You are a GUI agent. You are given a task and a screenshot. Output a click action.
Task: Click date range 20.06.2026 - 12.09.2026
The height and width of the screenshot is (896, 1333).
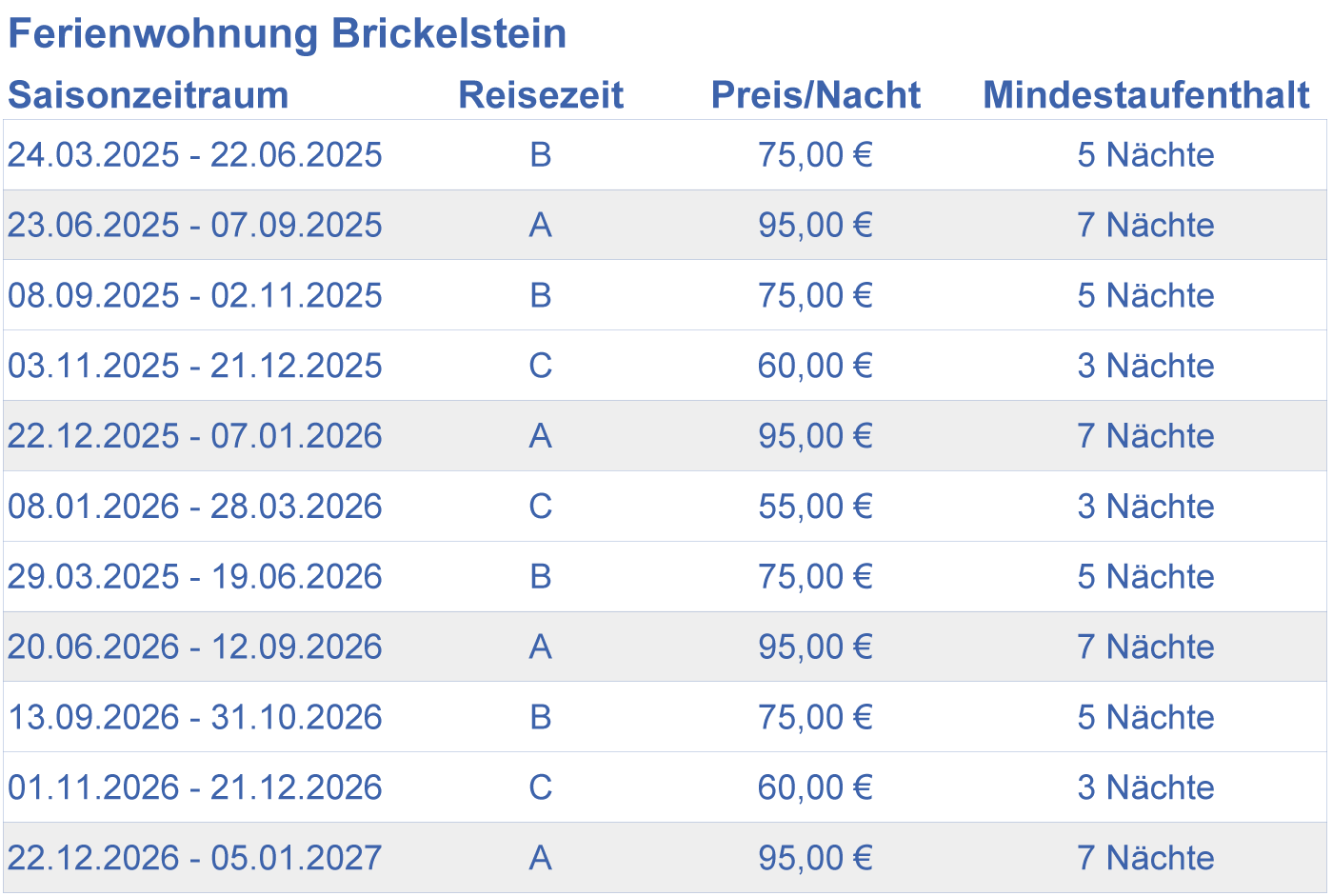[x=195, y=647]
